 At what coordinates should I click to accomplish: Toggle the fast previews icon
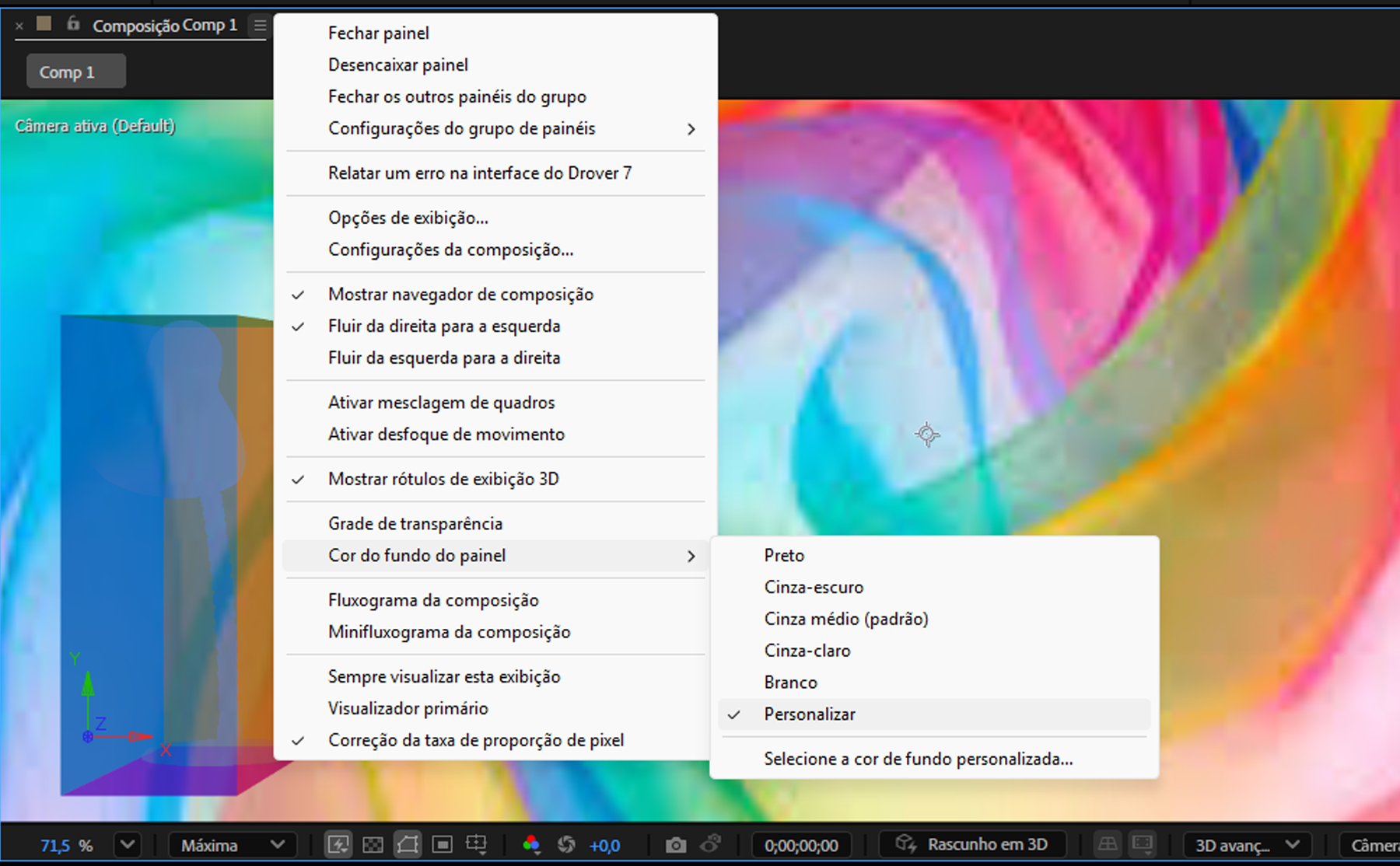[x=338, y=845]
